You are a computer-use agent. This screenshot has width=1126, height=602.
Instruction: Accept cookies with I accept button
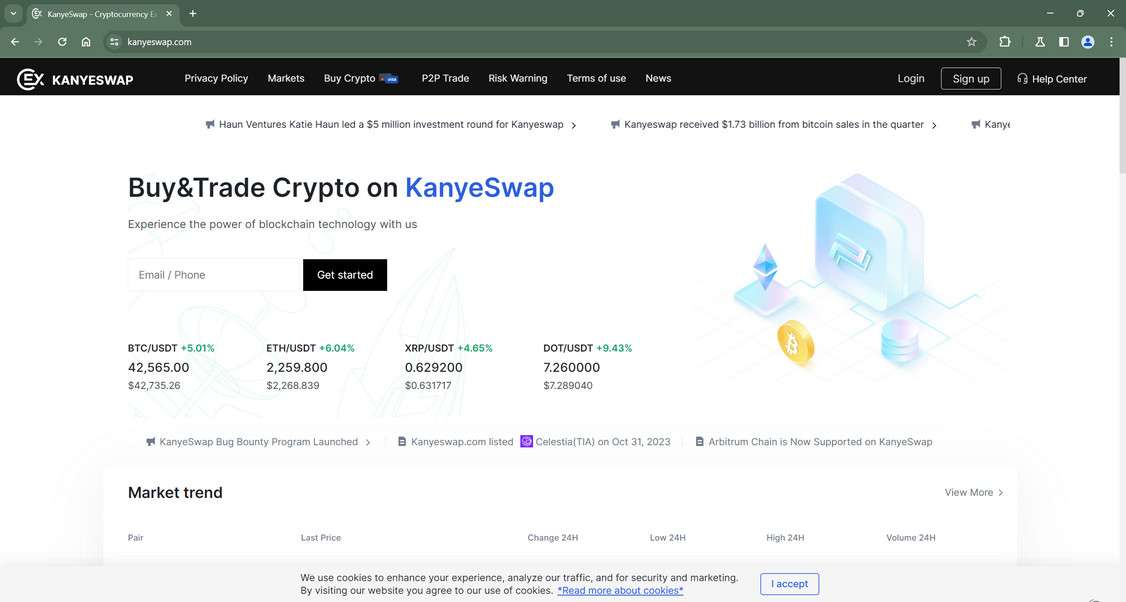[789, 583]
